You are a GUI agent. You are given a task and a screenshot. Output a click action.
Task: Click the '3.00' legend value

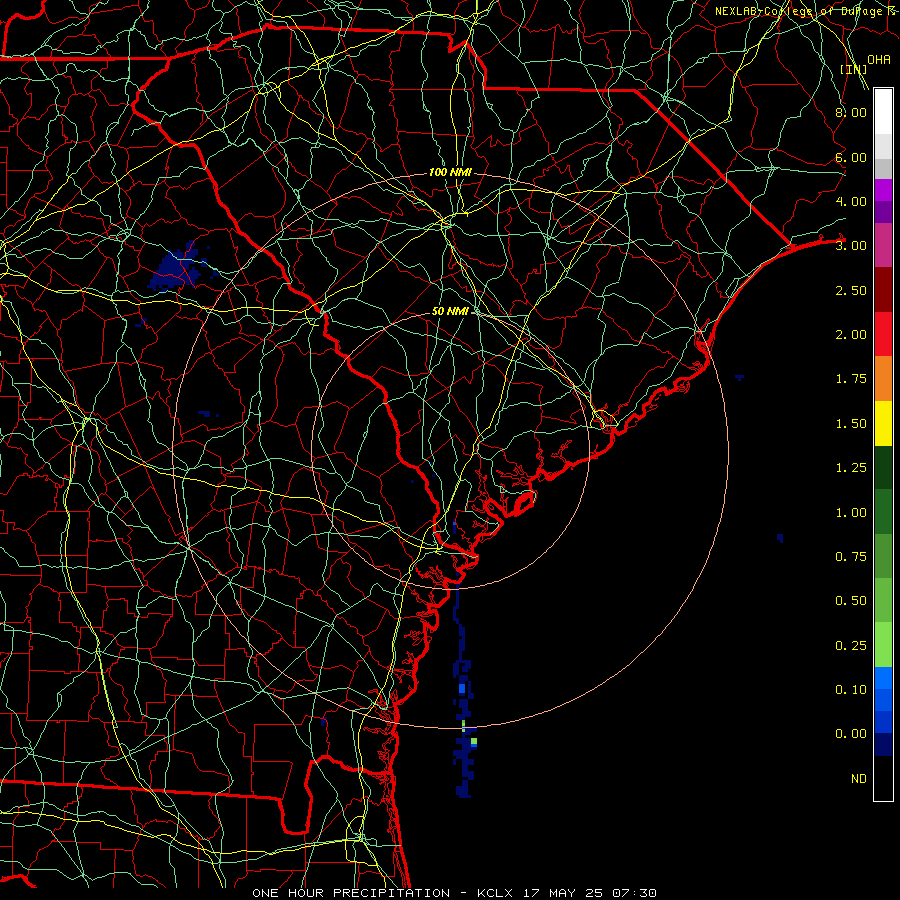click(851, 246)
